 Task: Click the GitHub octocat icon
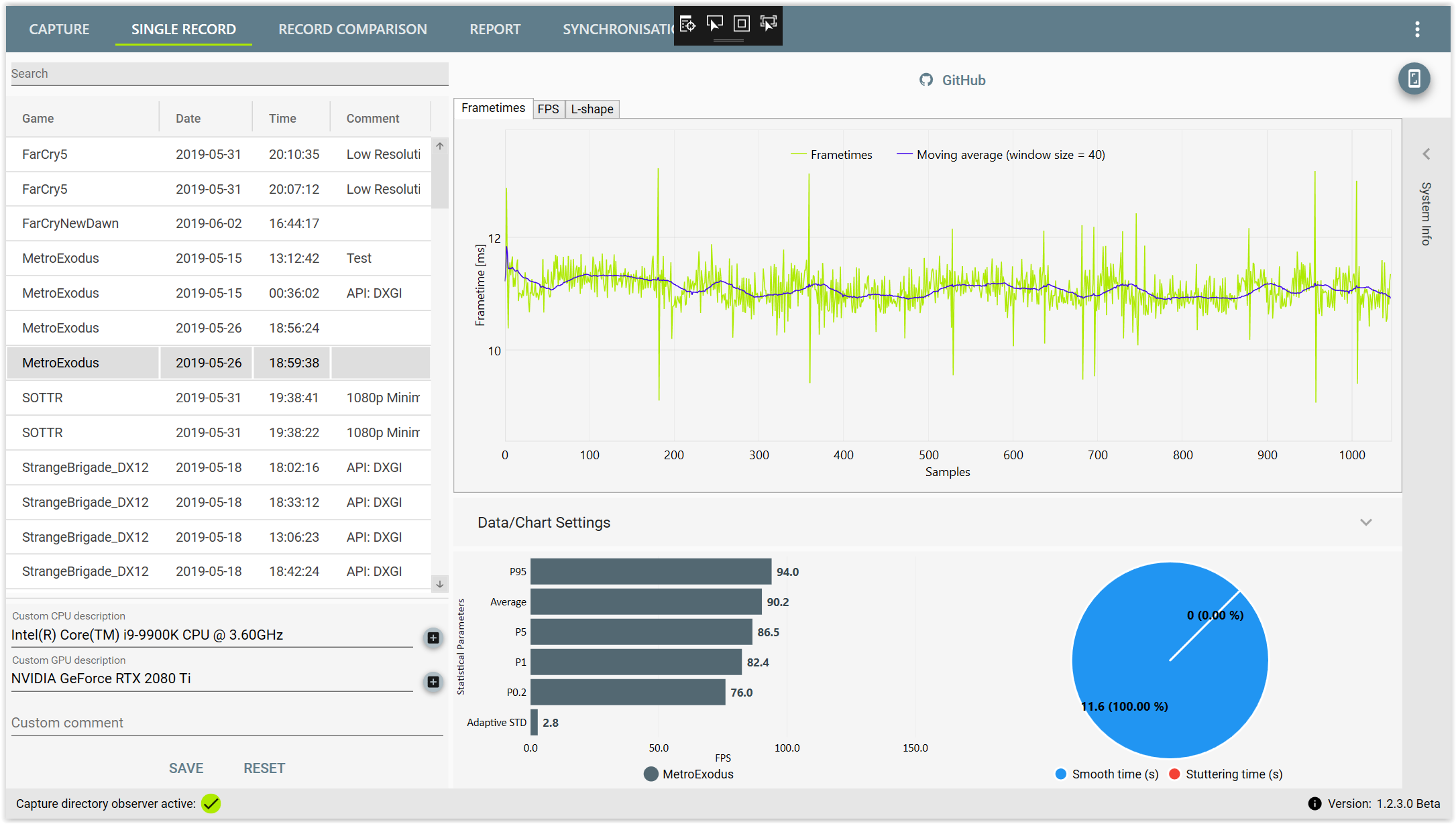coord(926,80)
